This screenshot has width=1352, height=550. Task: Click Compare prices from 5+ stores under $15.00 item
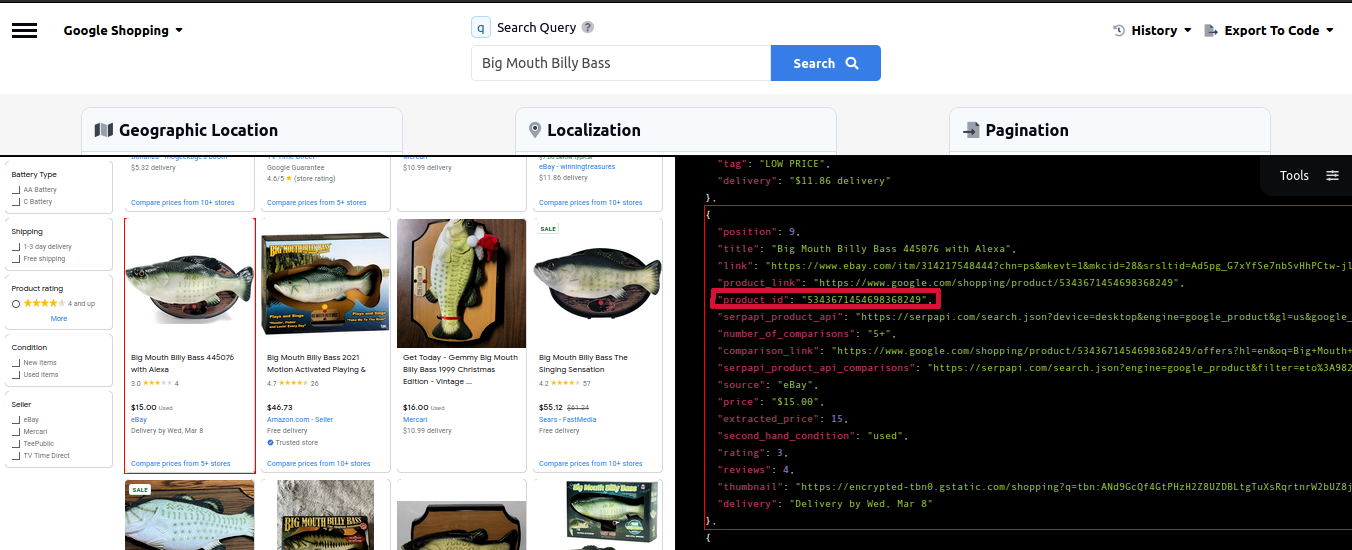point(181,464)
